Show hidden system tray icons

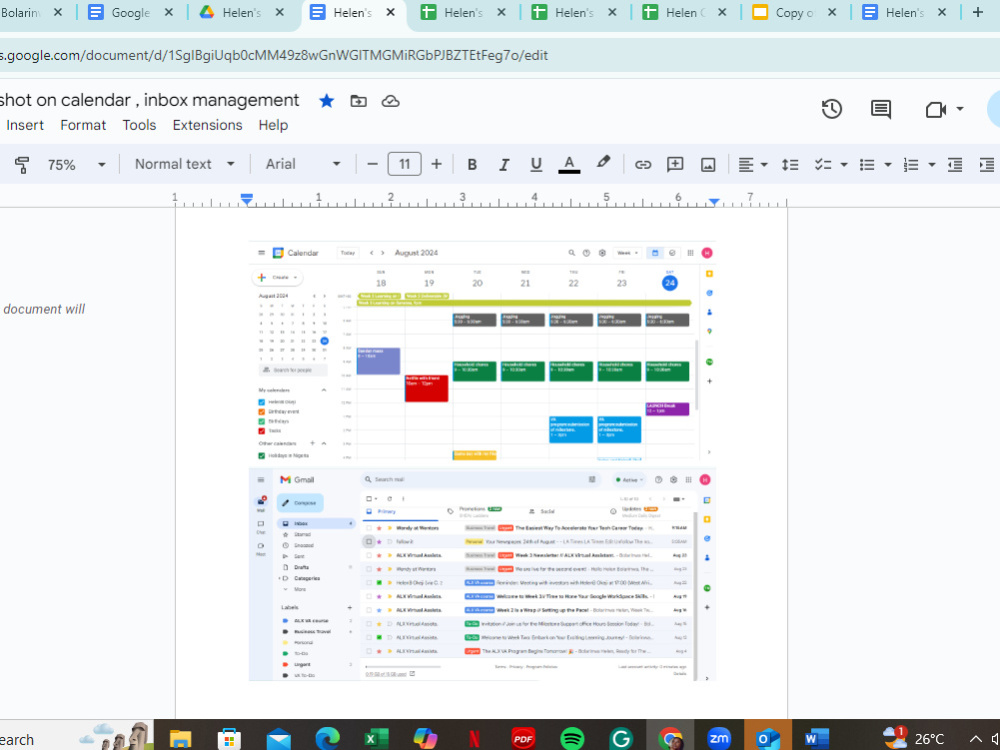[x=975, y=739]
